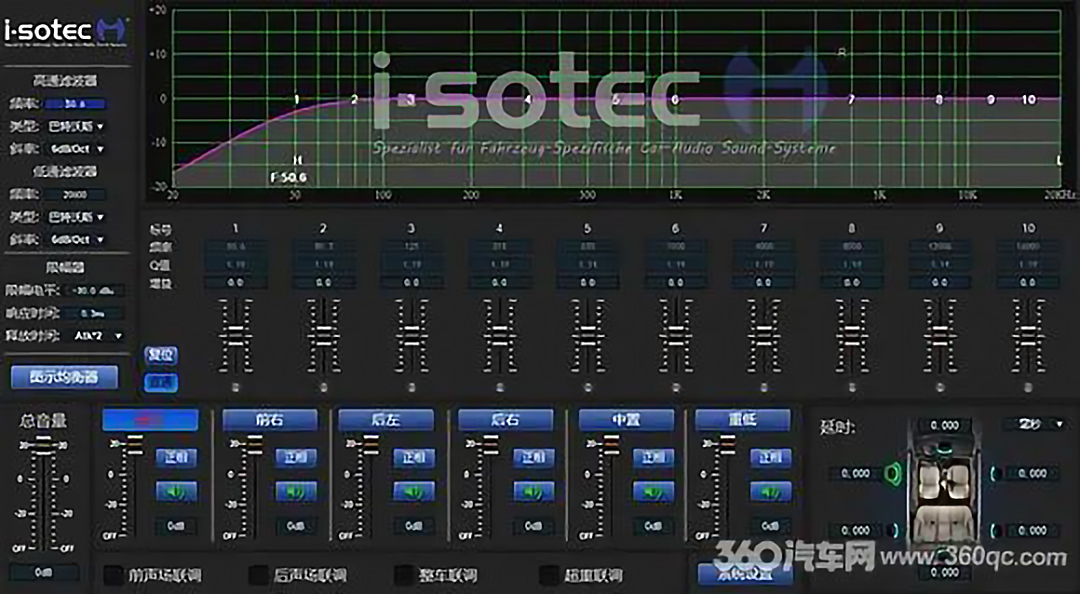Image resolution: width=1080 pixels, height=594 pixels.
Task: Open the low-pass filter 6dB/Oct slope dropdown
Action: pos(76,240)
